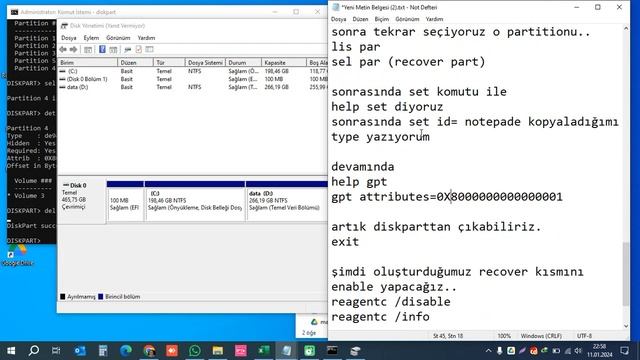Sort by Durum column header
This screenshot has width=640, height=360.
[x=243, y=62]
